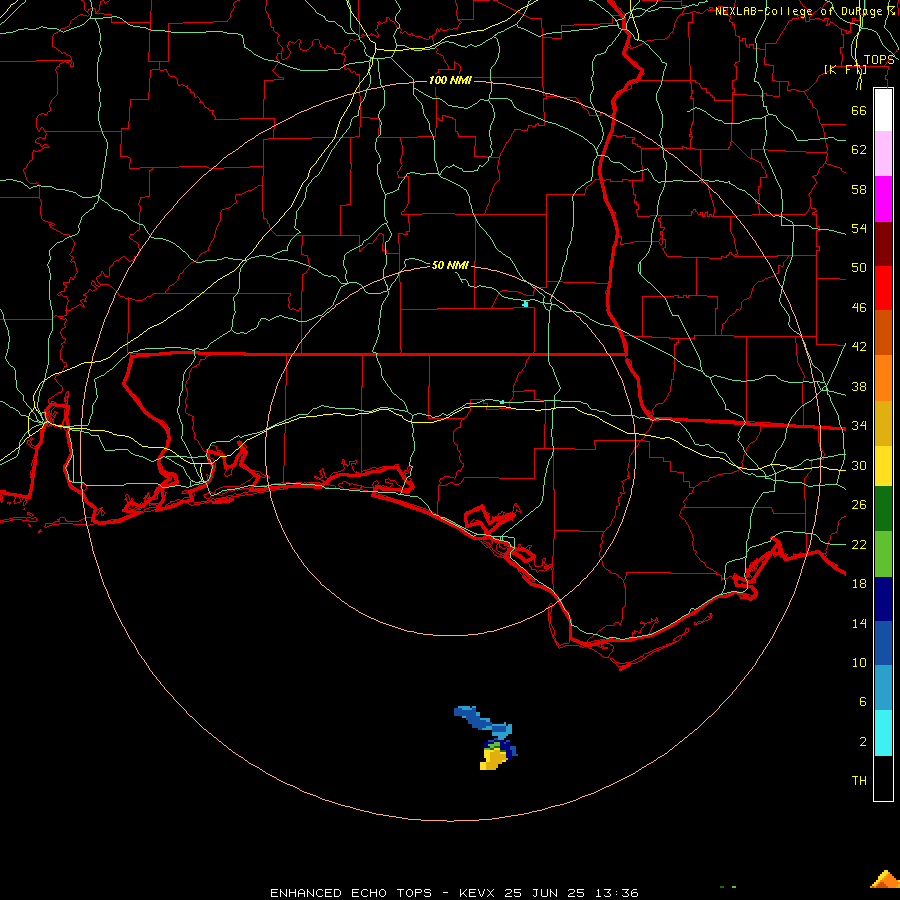Screen dimensions: 900x900
Task: Click the magenta legend swatch
Action: coord(883,199)
